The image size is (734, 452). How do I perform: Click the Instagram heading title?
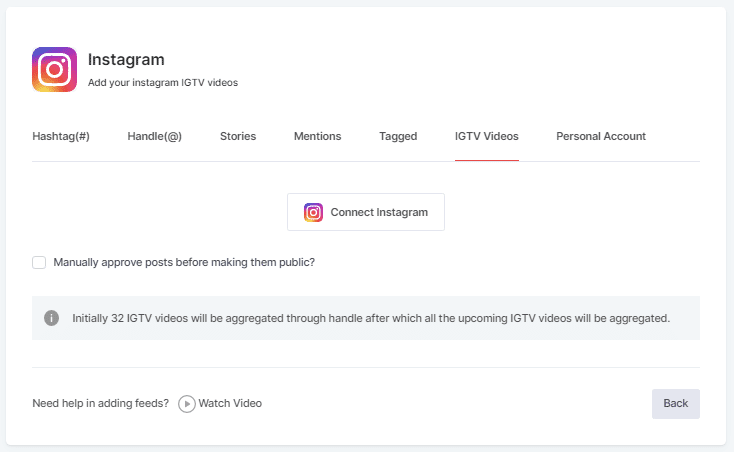tap(126, 60)
